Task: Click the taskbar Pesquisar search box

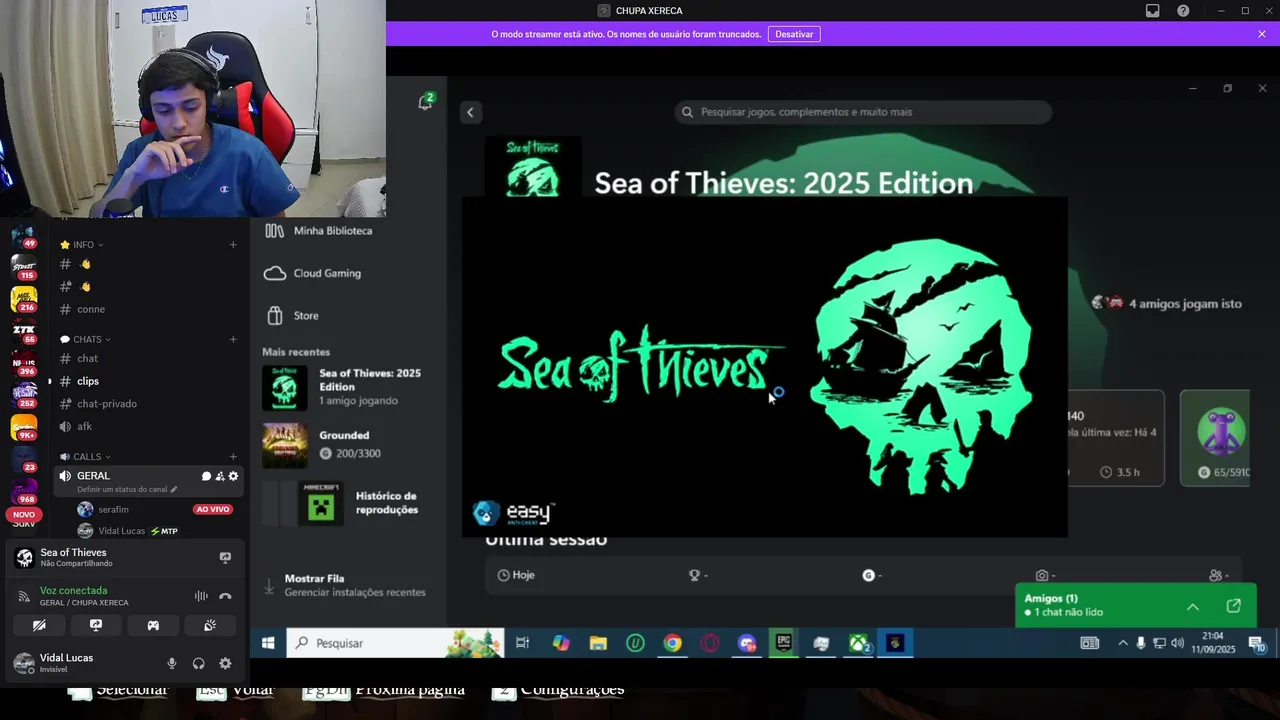Action: (x=395, y=644)
